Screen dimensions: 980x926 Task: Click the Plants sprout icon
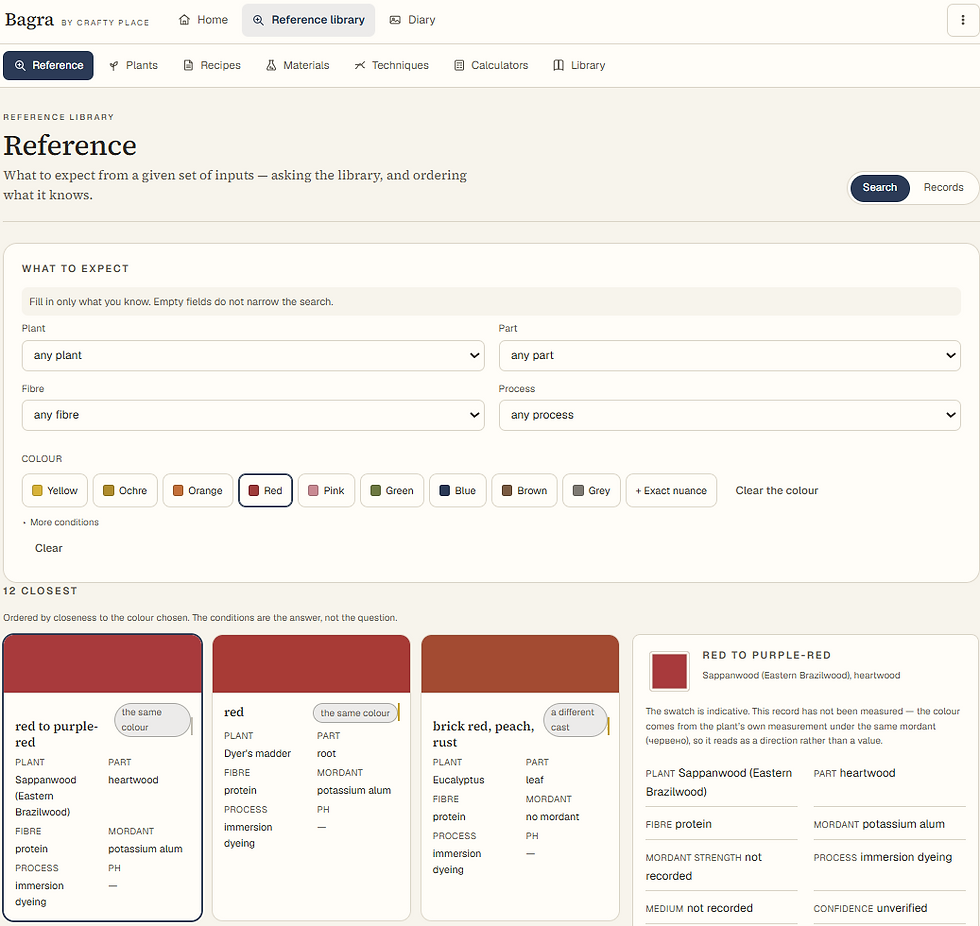click(114, 66)
